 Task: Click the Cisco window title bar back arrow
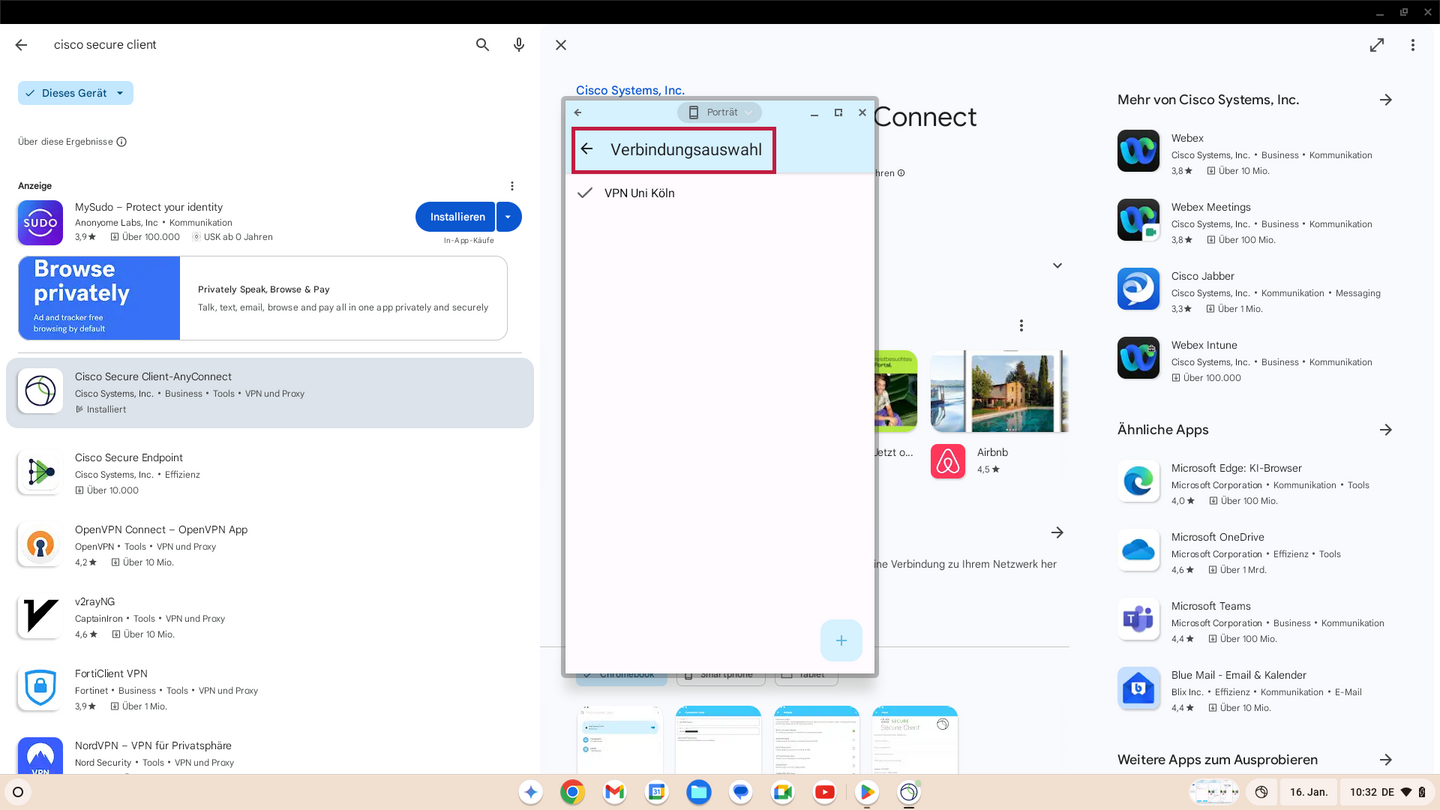pyautogui.click(x=578, y=112)
